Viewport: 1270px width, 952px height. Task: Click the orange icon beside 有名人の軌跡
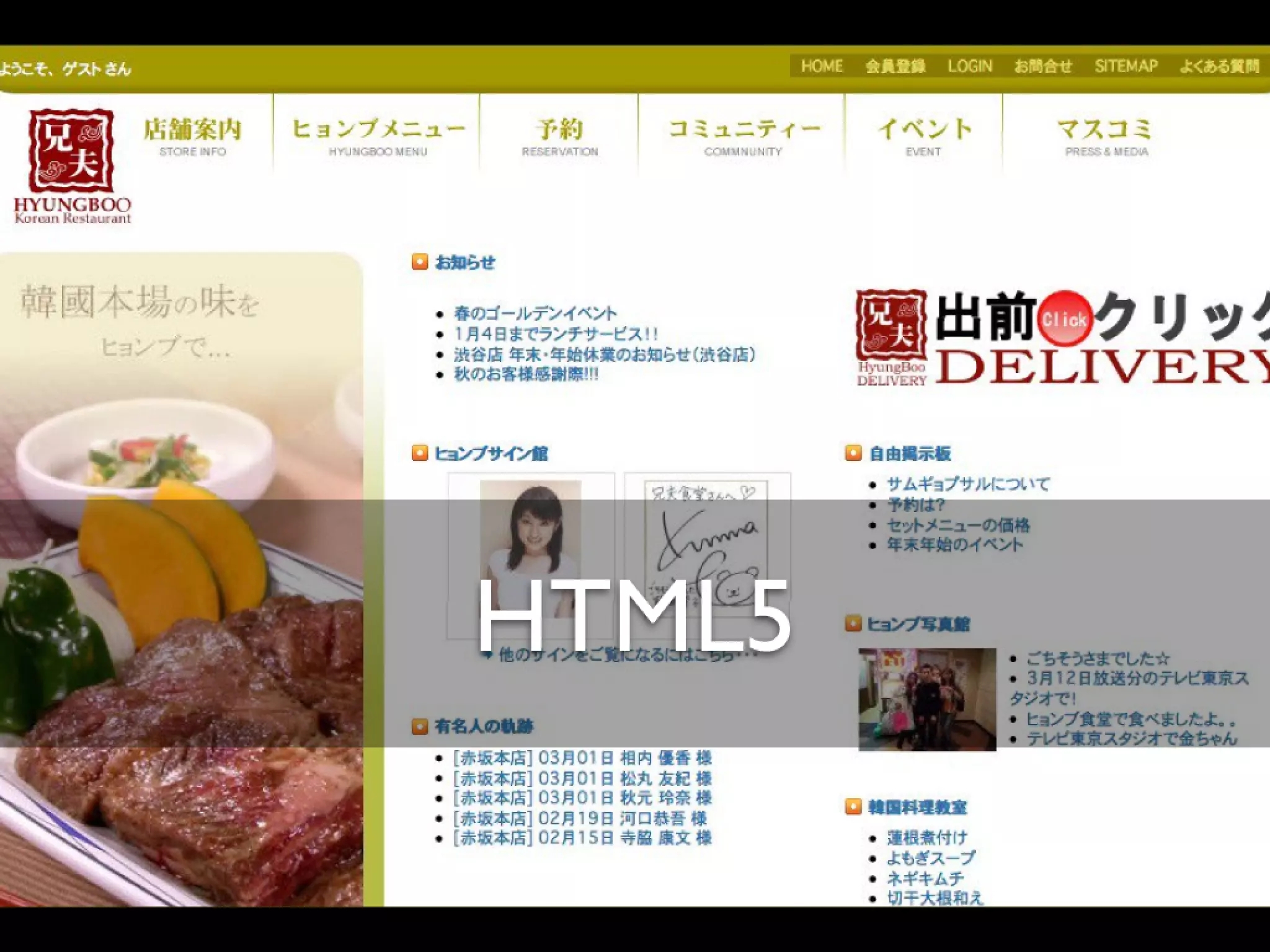pyautogui.click(x=420, y=726)
